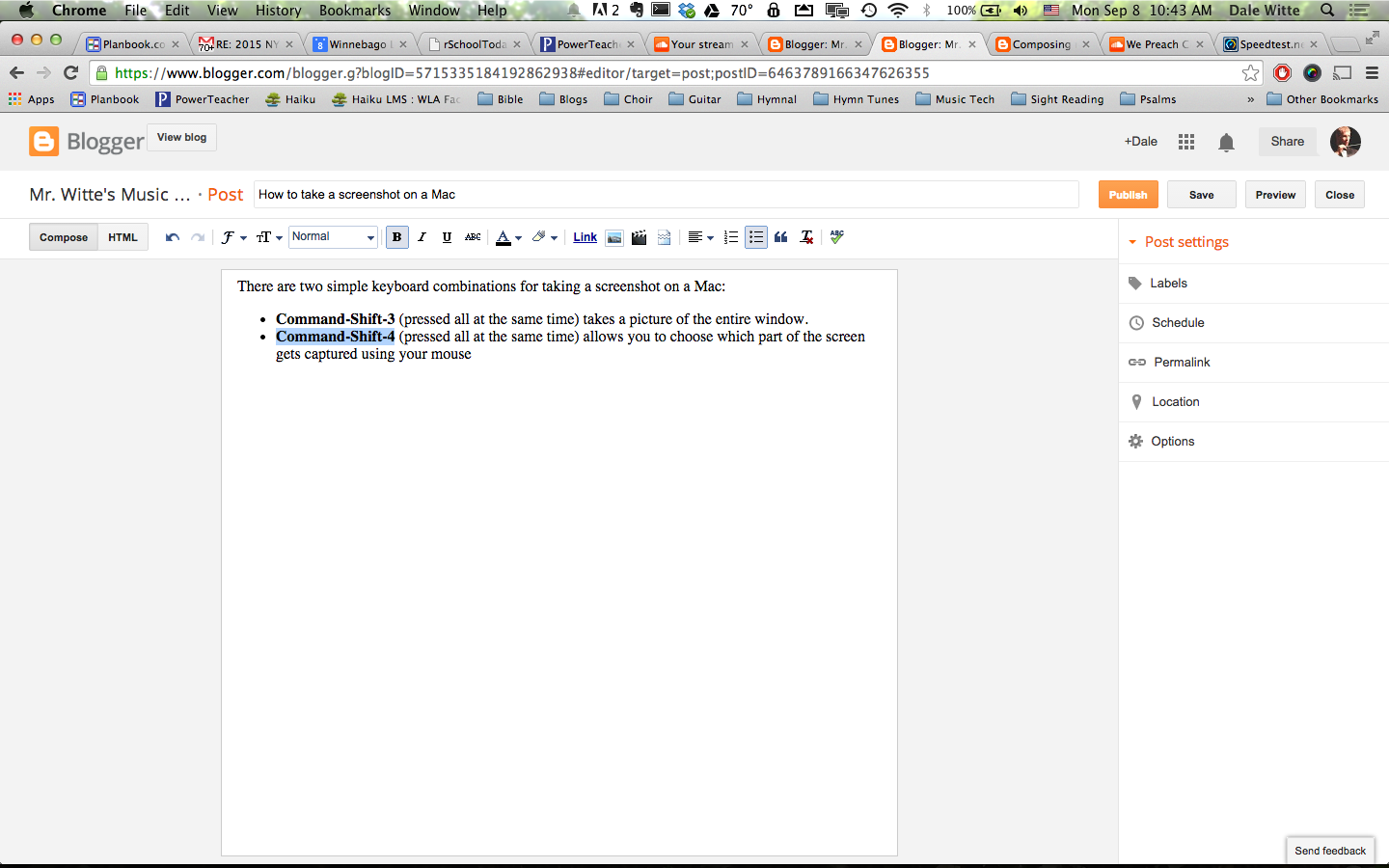Insert an image into the post
Screen dimensions: 1389x868
(x=614, y=237)
